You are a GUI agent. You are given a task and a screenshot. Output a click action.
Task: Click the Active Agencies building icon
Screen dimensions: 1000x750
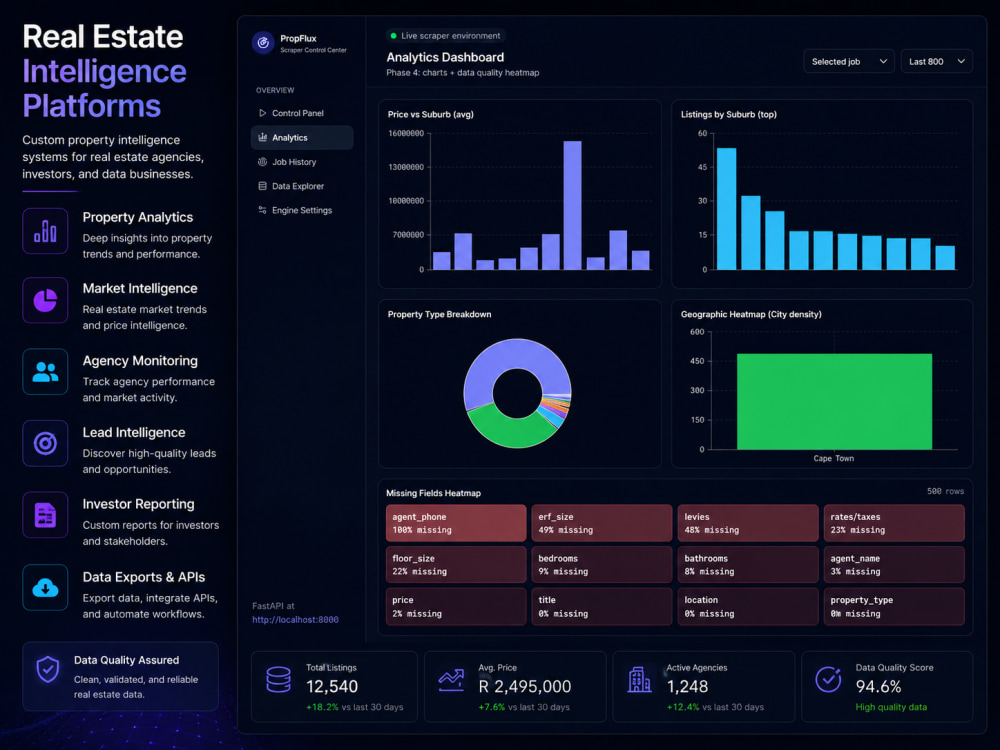pos(639,680)
